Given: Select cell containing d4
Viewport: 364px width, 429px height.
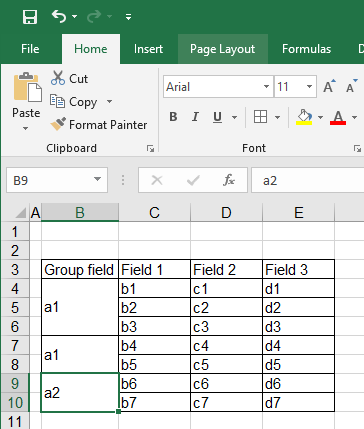Looking at the screenshot, I should [299, 345].
